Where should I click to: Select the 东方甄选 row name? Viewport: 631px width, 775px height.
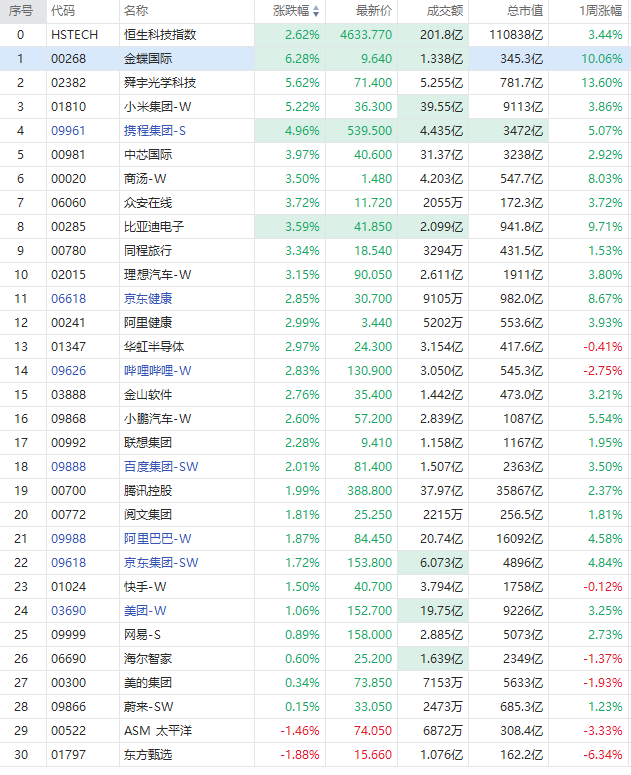click(x=148, y=755)
